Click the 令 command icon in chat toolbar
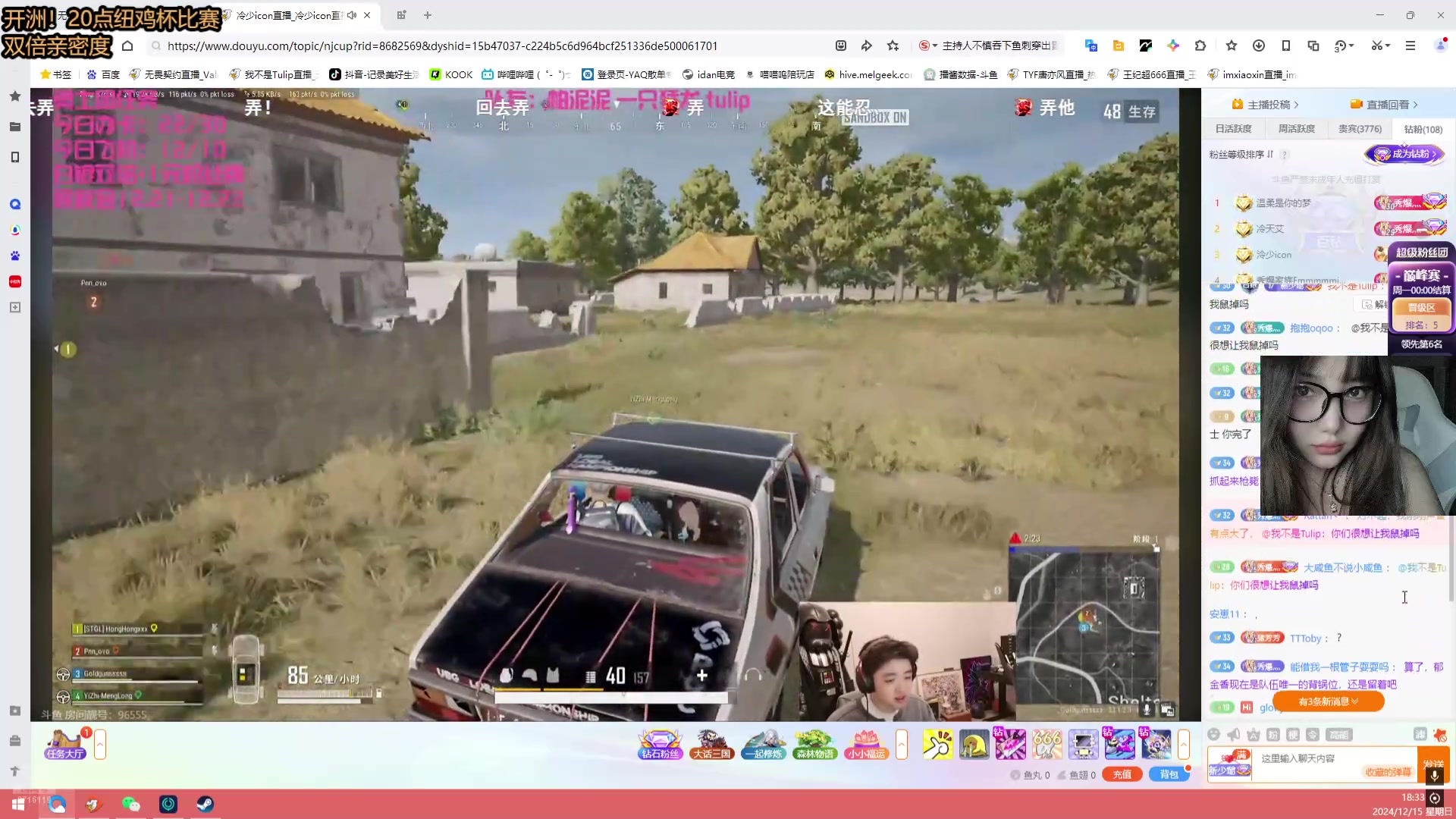The width and height of the screenshot is (1456, 819). click(1313, 734)
